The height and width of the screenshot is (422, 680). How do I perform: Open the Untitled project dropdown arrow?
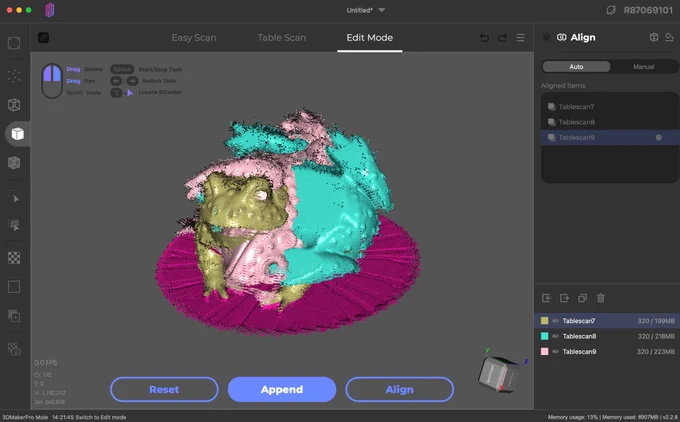(382, 10)
